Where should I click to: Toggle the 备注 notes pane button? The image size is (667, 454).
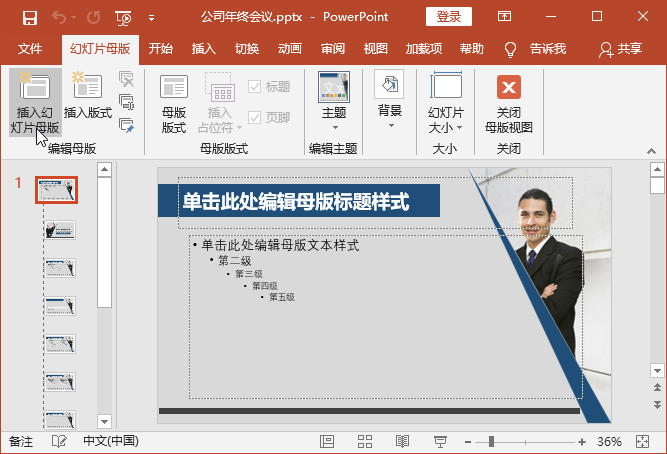21,442
